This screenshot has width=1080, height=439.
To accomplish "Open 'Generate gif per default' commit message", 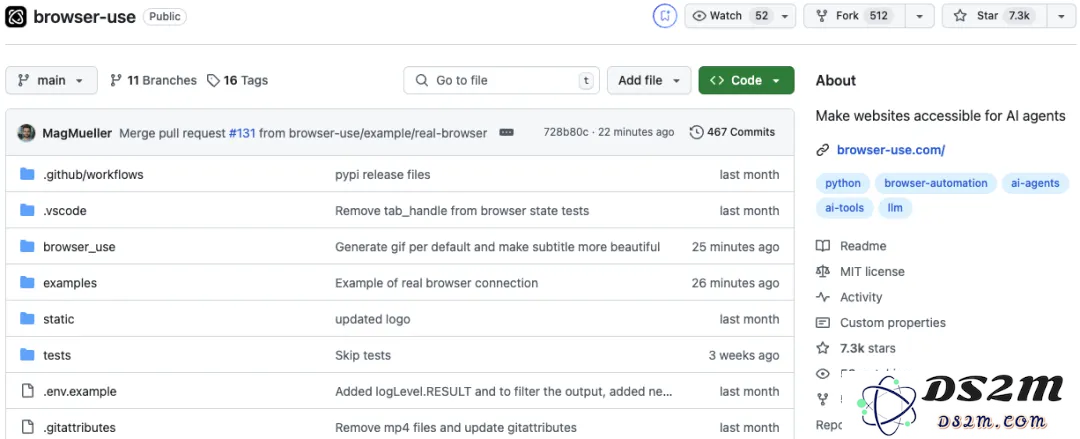I will (x=497, y=247).
